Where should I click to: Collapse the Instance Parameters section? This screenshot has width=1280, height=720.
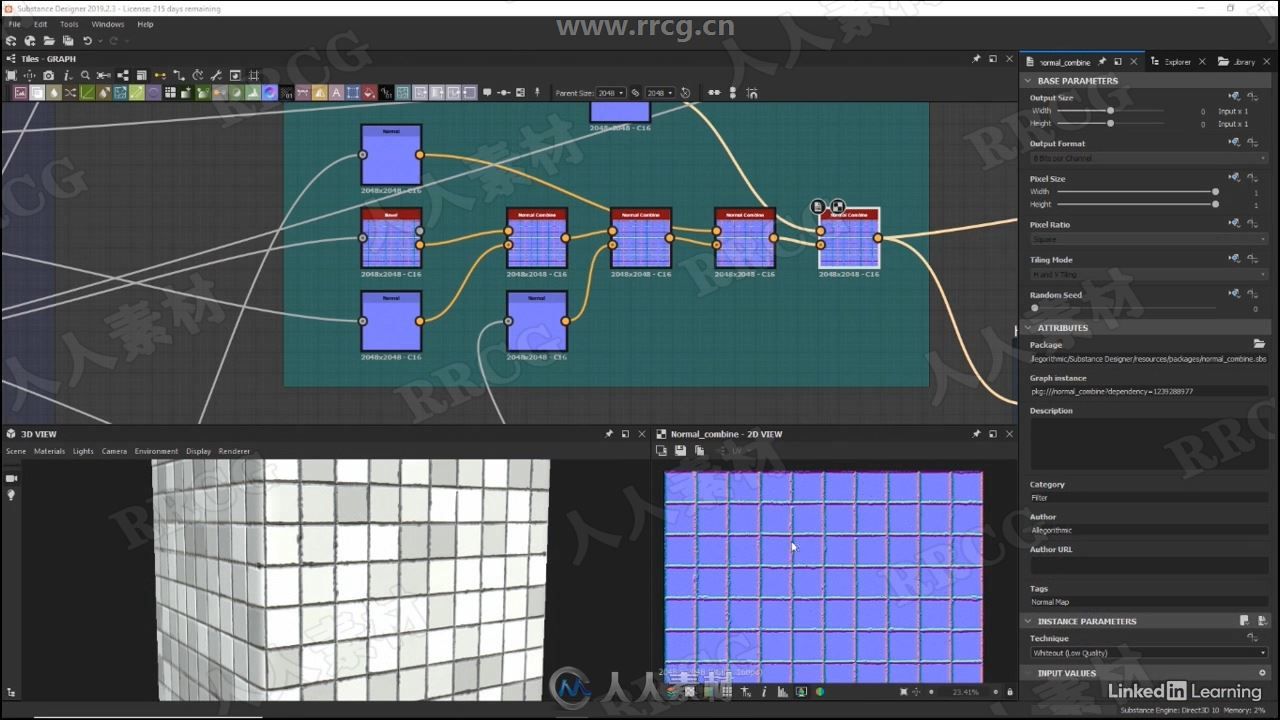coord(1028,621)
